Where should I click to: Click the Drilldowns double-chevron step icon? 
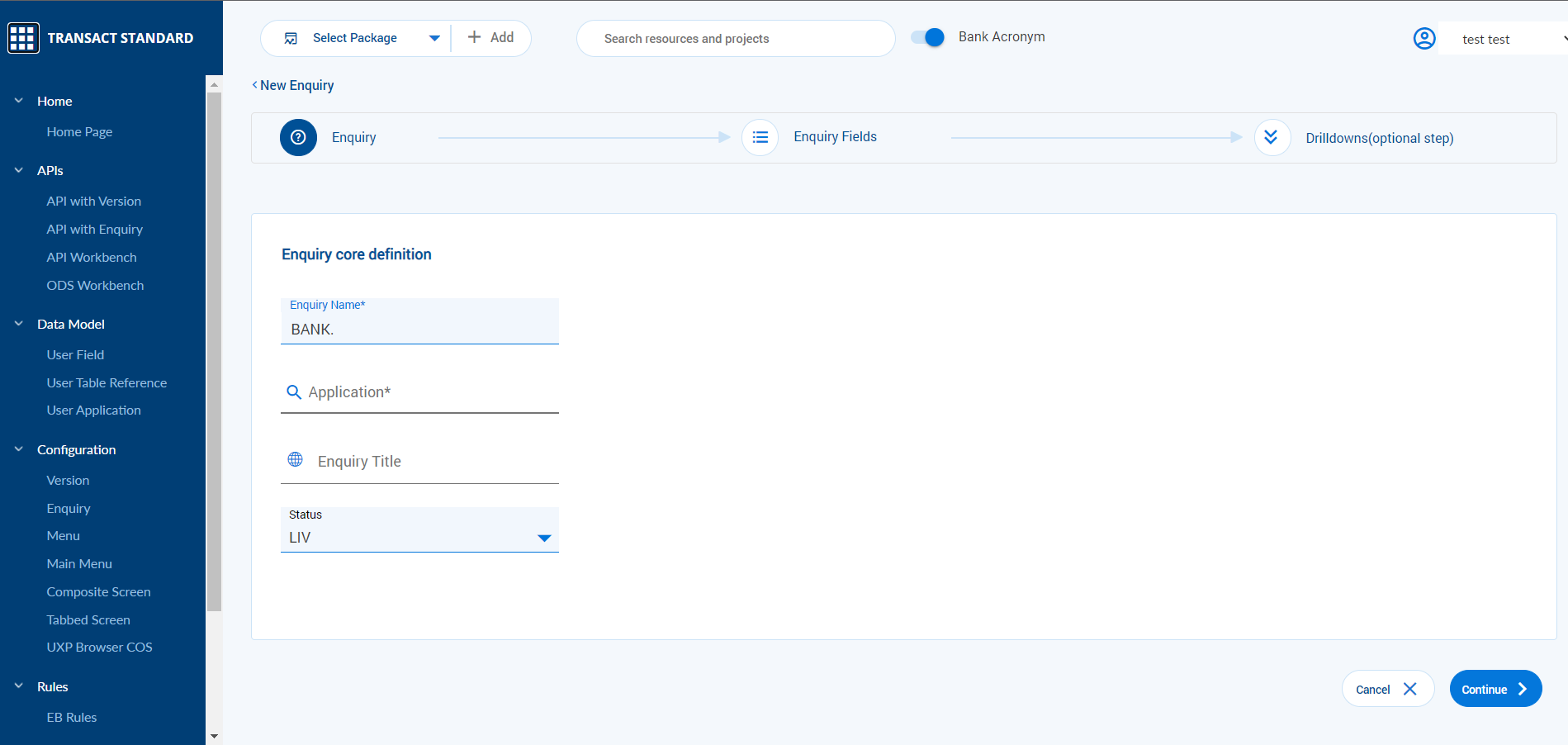(1272, 138)
